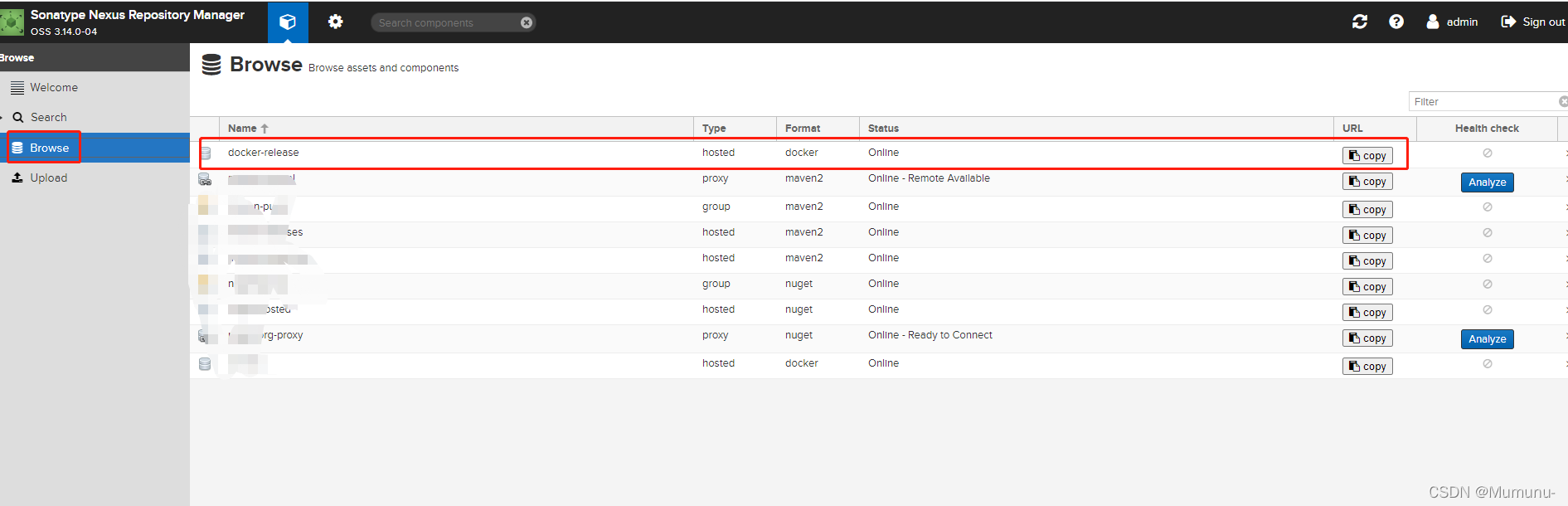Click the maven2 proxy repository icon
Image resolution: width=1568 pixels, height=506 pixels.
pos(205,179)
